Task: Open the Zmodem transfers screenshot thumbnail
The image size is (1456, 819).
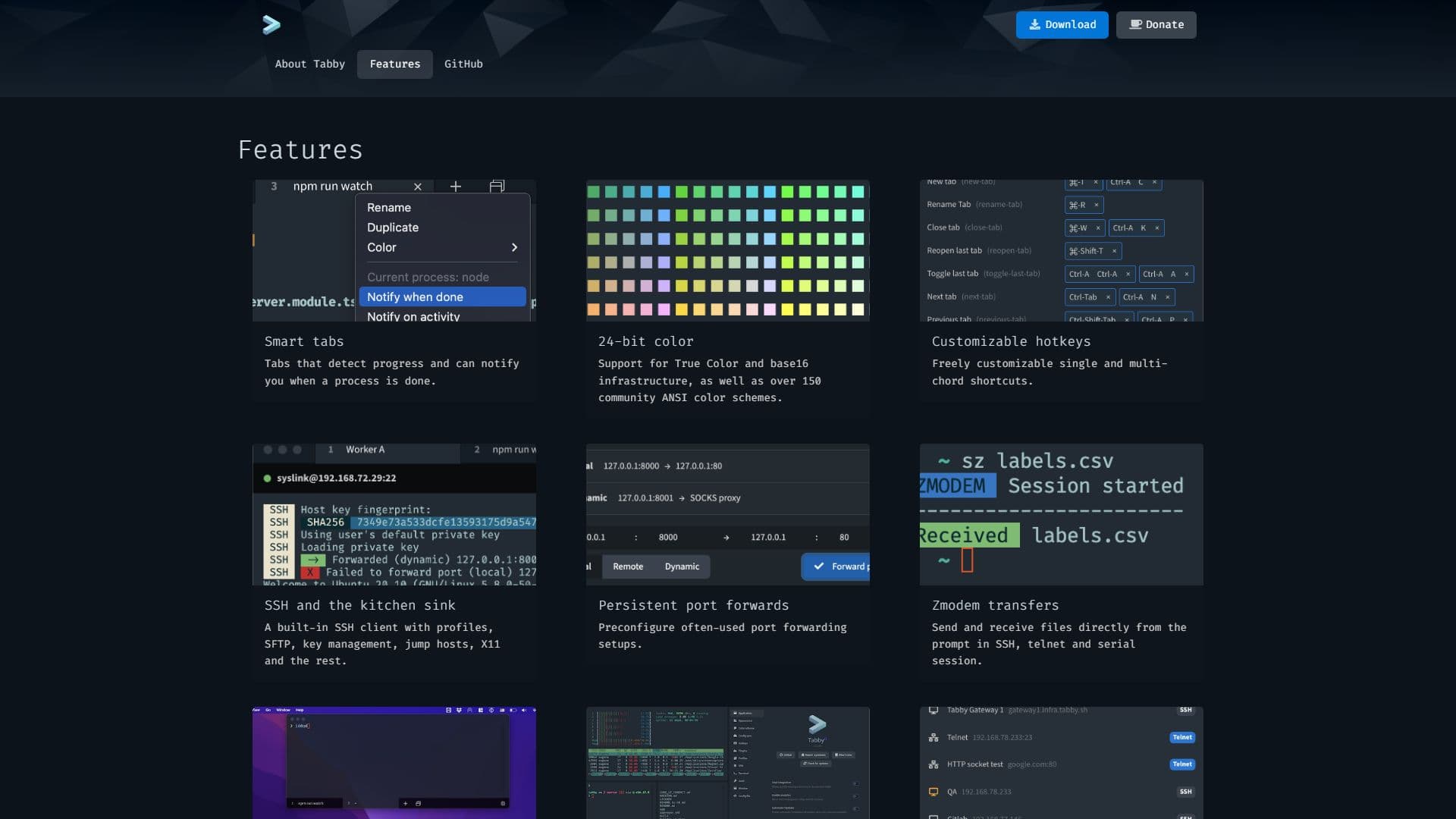Action: pyautogui.click(x=1062, y=514)
